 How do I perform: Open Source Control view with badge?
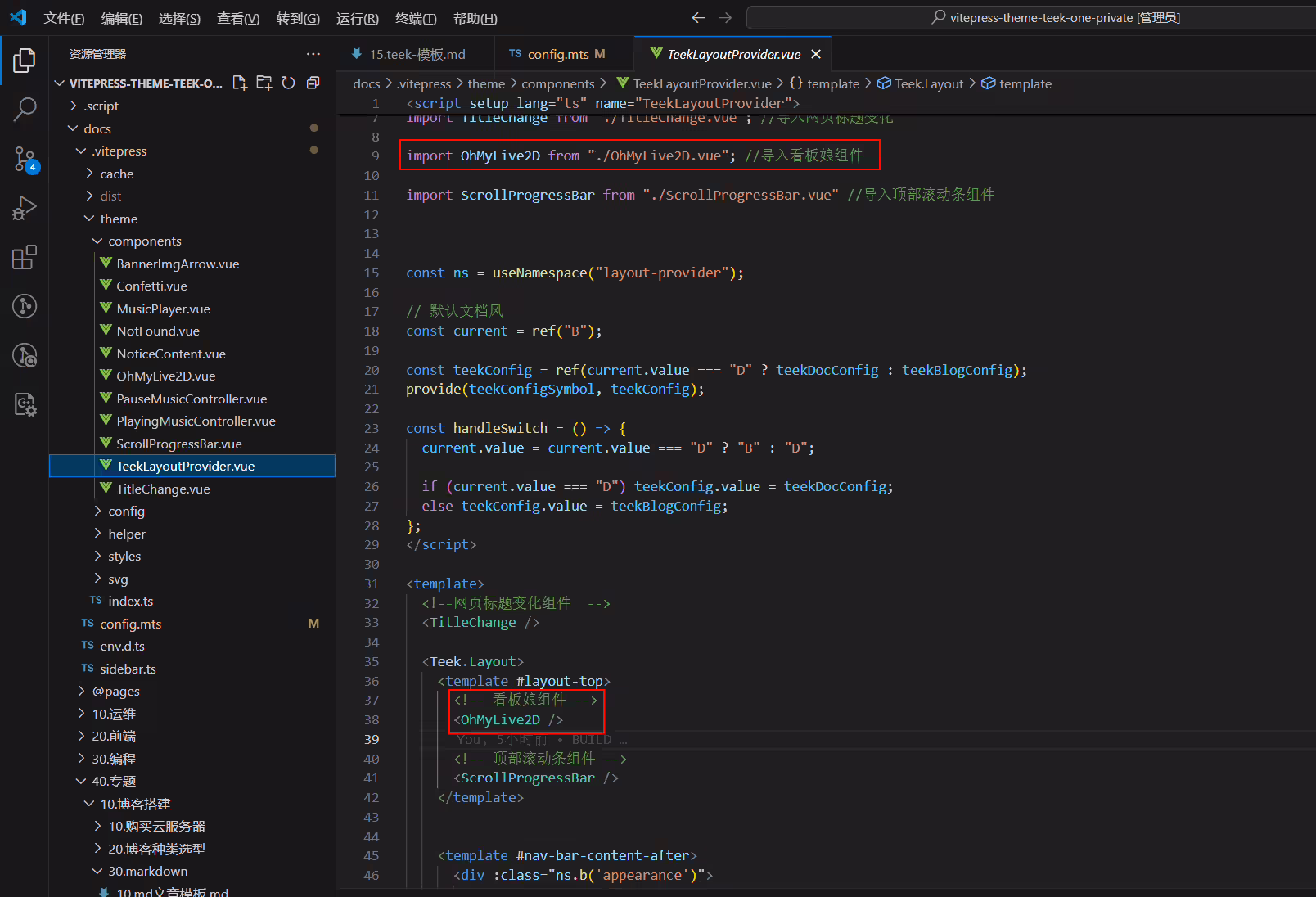[x=25, y=160]
